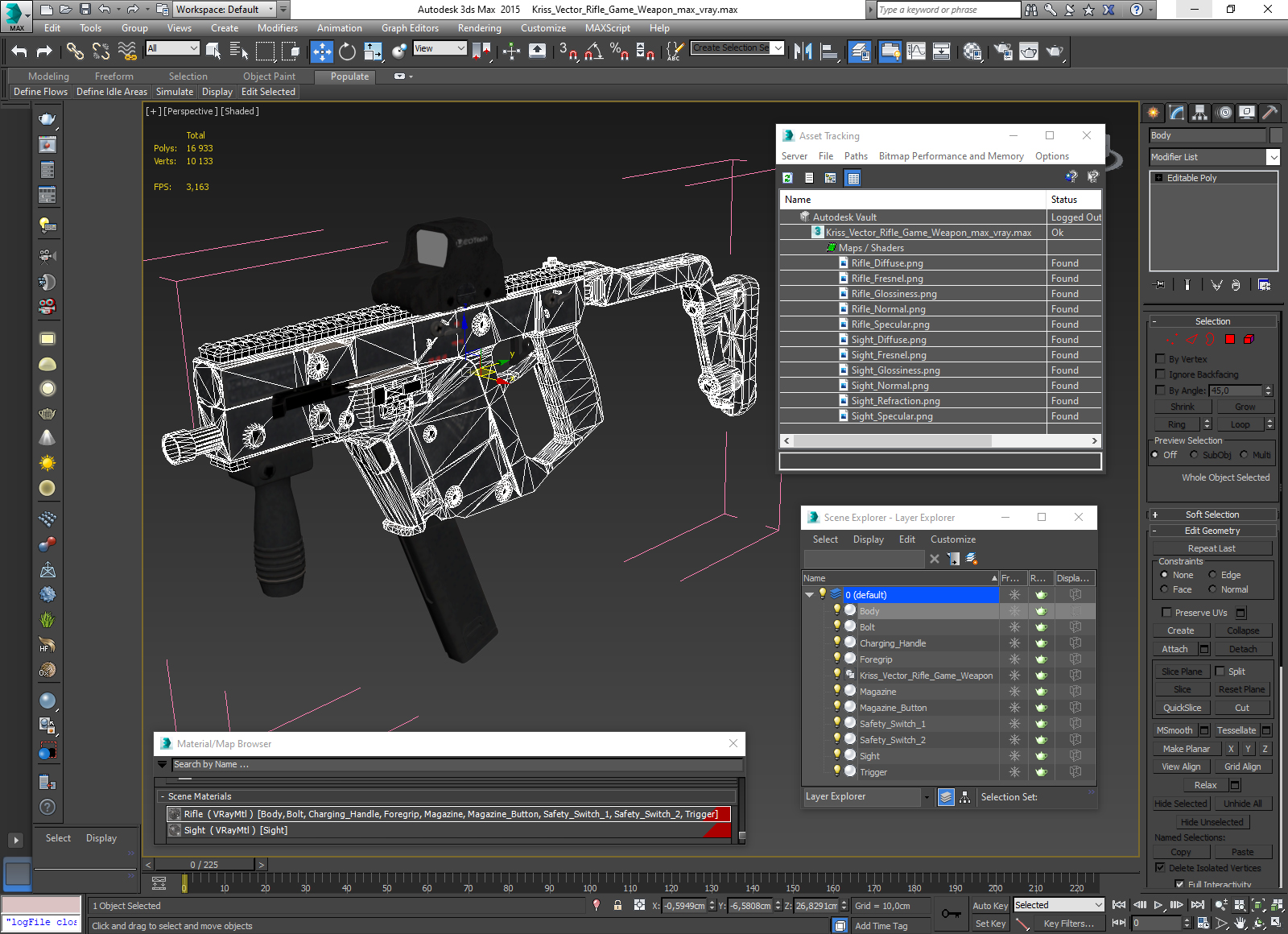Switch to the Freeform ribbon tab
1288x934 pixels.
114,76
